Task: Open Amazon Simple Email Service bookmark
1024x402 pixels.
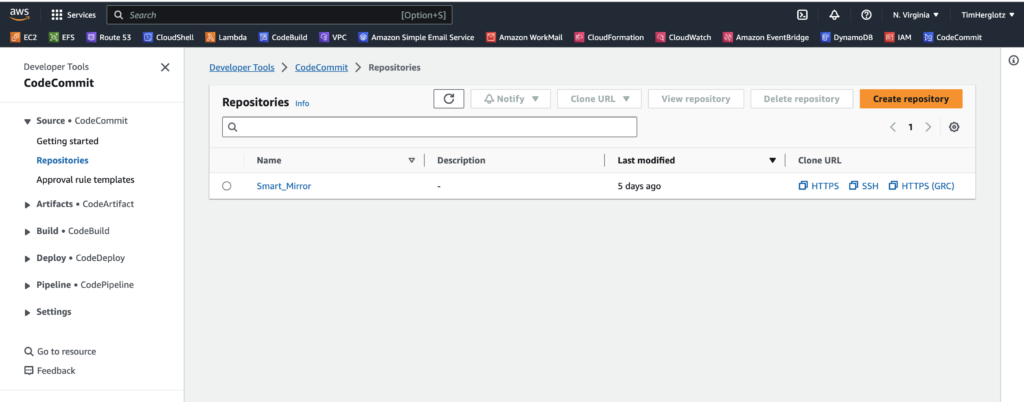Action: [416, 37]
